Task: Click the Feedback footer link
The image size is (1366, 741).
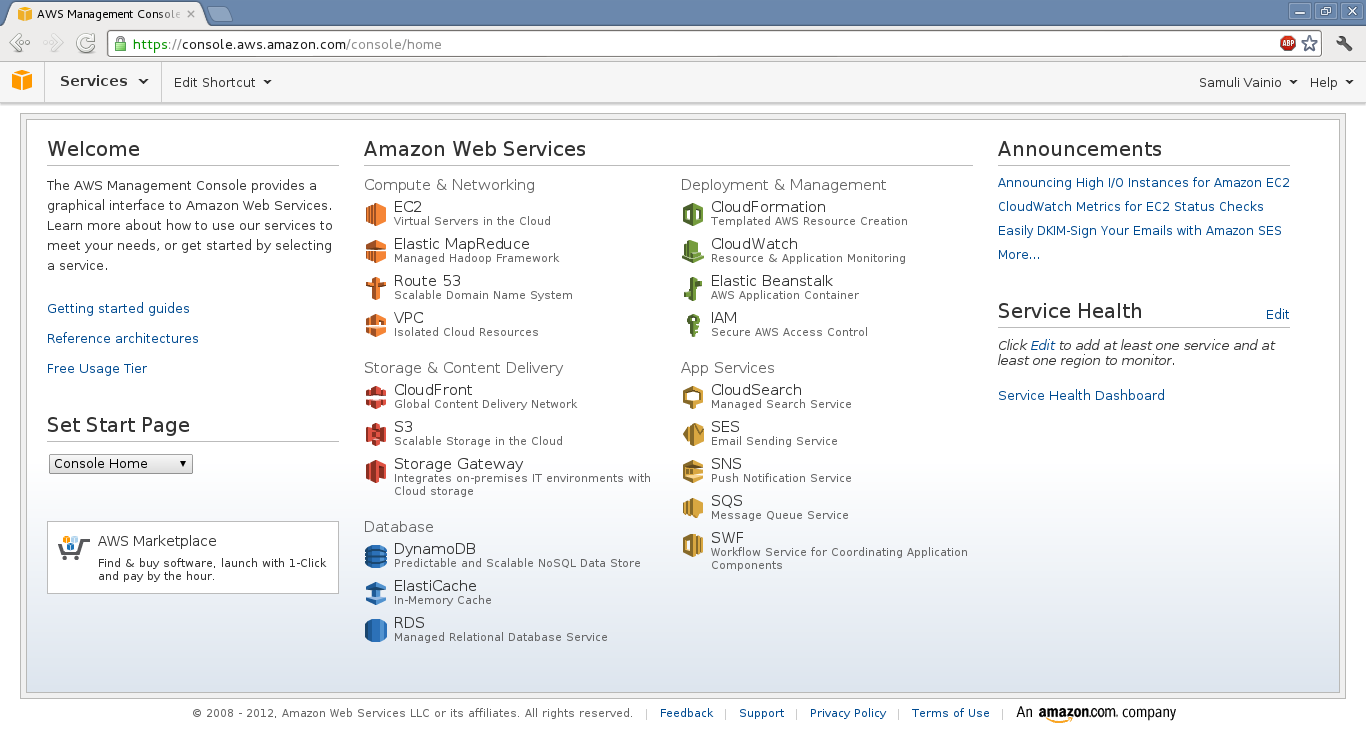Action: (686, 713)
